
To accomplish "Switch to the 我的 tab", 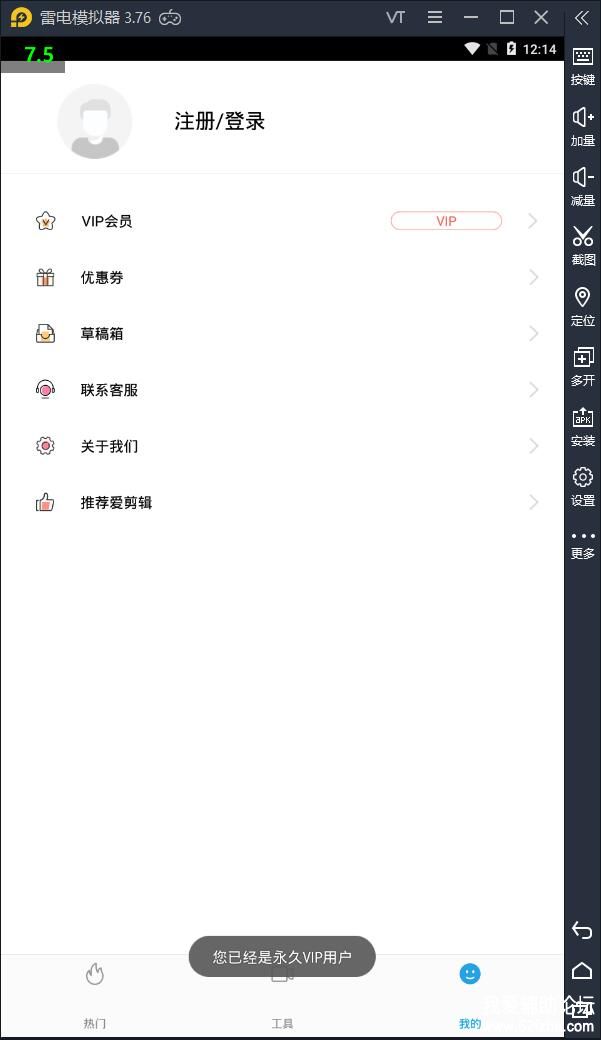I will point(470,995).
